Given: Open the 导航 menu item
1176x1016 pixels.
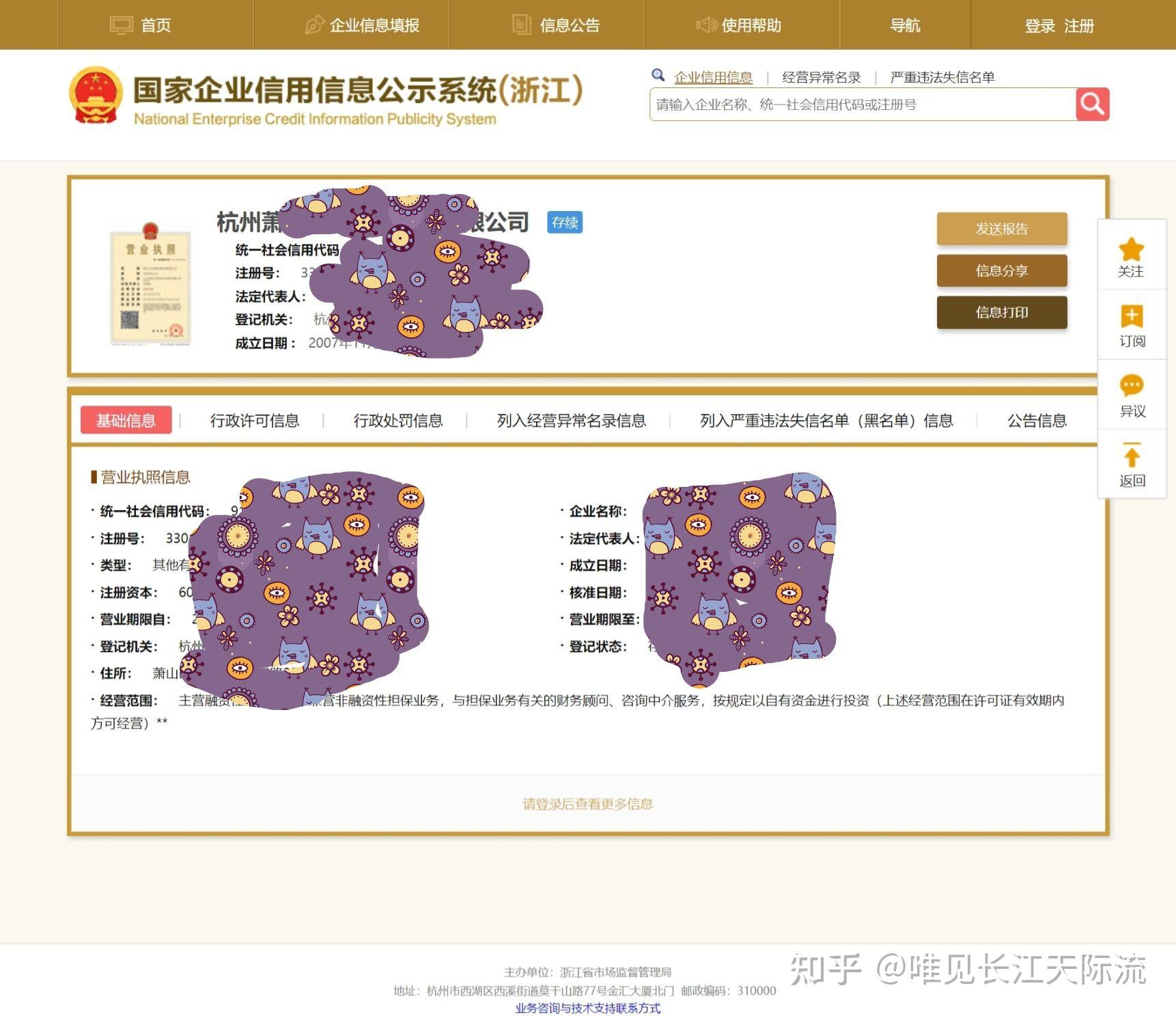Looking at the screenshot, I should (905, 25).
